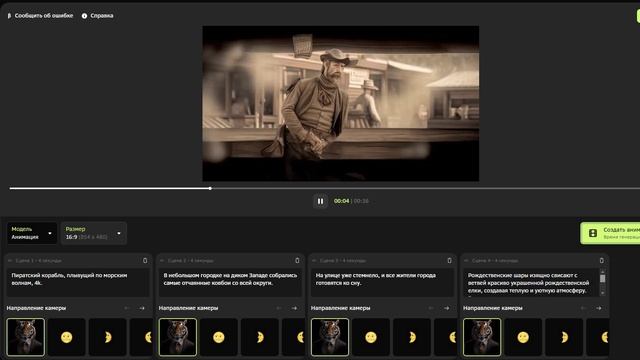Show next camera directions in Сцена 2
Screen dimensions: 640x360
point(294,308)
